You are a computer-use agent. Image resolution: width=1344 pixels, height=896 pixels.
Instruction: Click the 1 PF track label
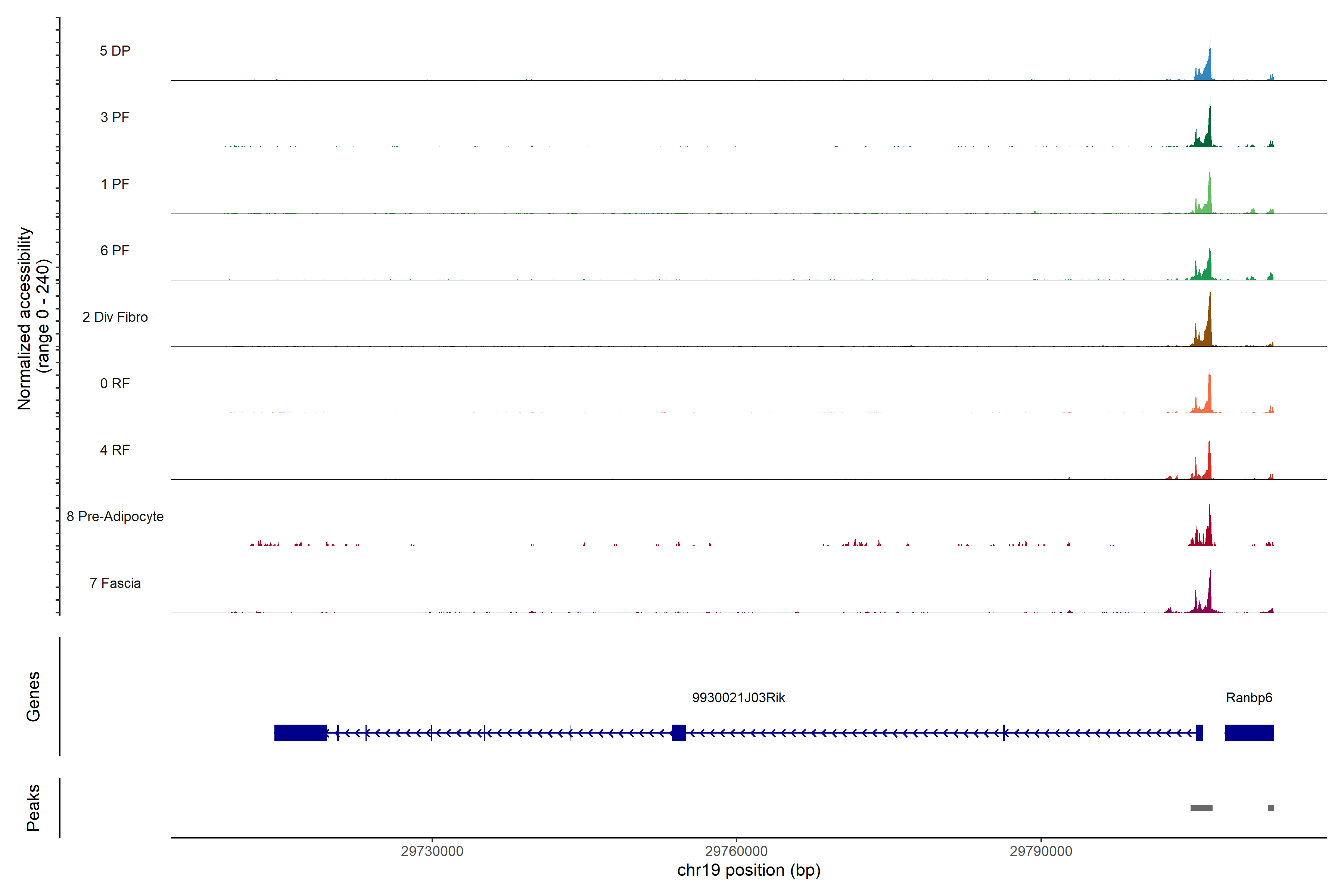[115, 184]
